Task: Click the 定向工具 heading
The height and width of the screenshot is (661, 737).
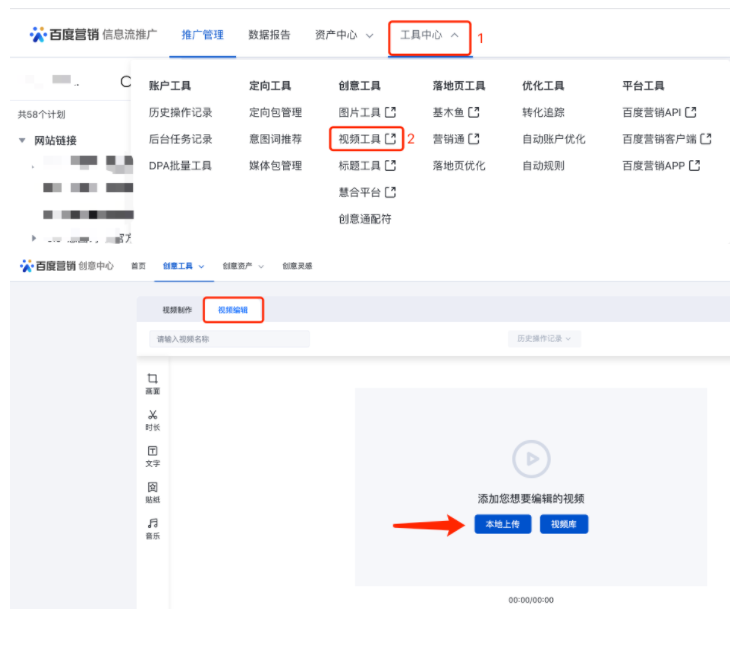Action: (x=270, y=86)
